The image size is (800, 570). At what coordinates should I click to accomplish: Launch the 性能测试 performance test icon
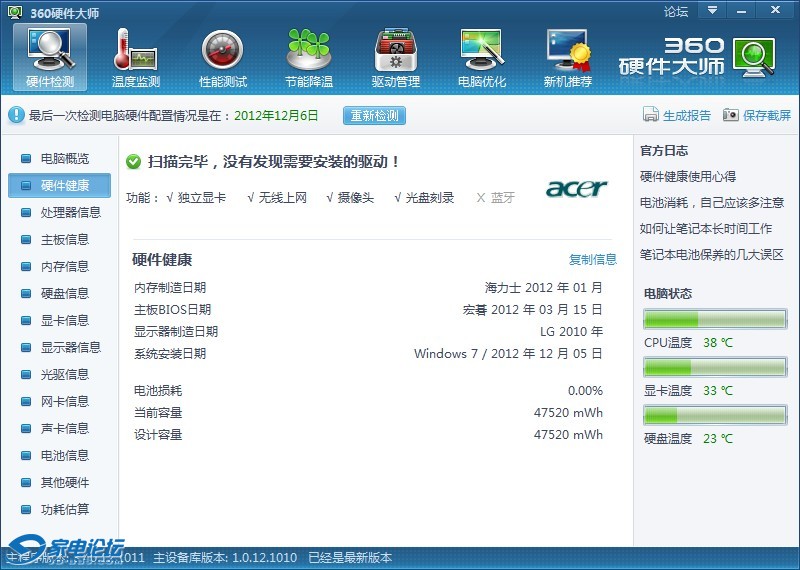point(222,50)
